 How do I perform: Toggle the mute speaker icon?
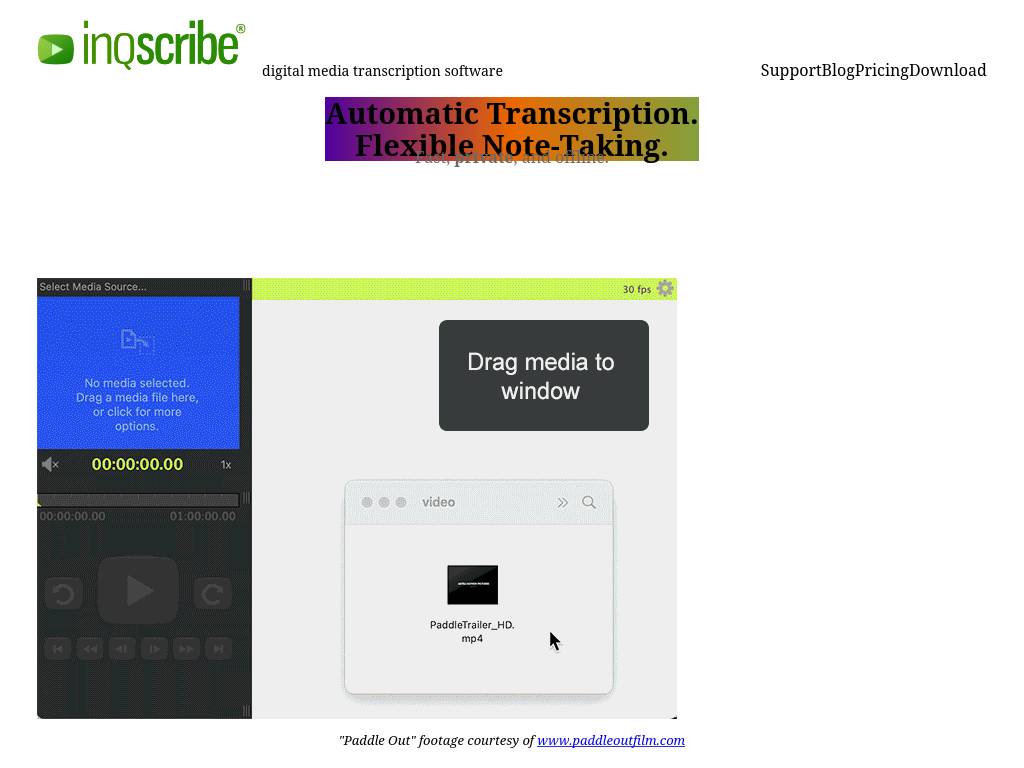50,464
